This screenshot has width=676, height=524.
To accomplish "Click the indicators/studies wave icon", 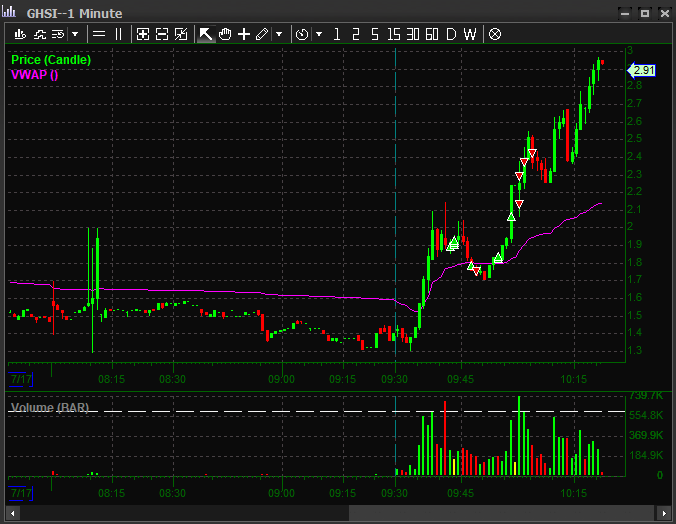I will (40, 34).
